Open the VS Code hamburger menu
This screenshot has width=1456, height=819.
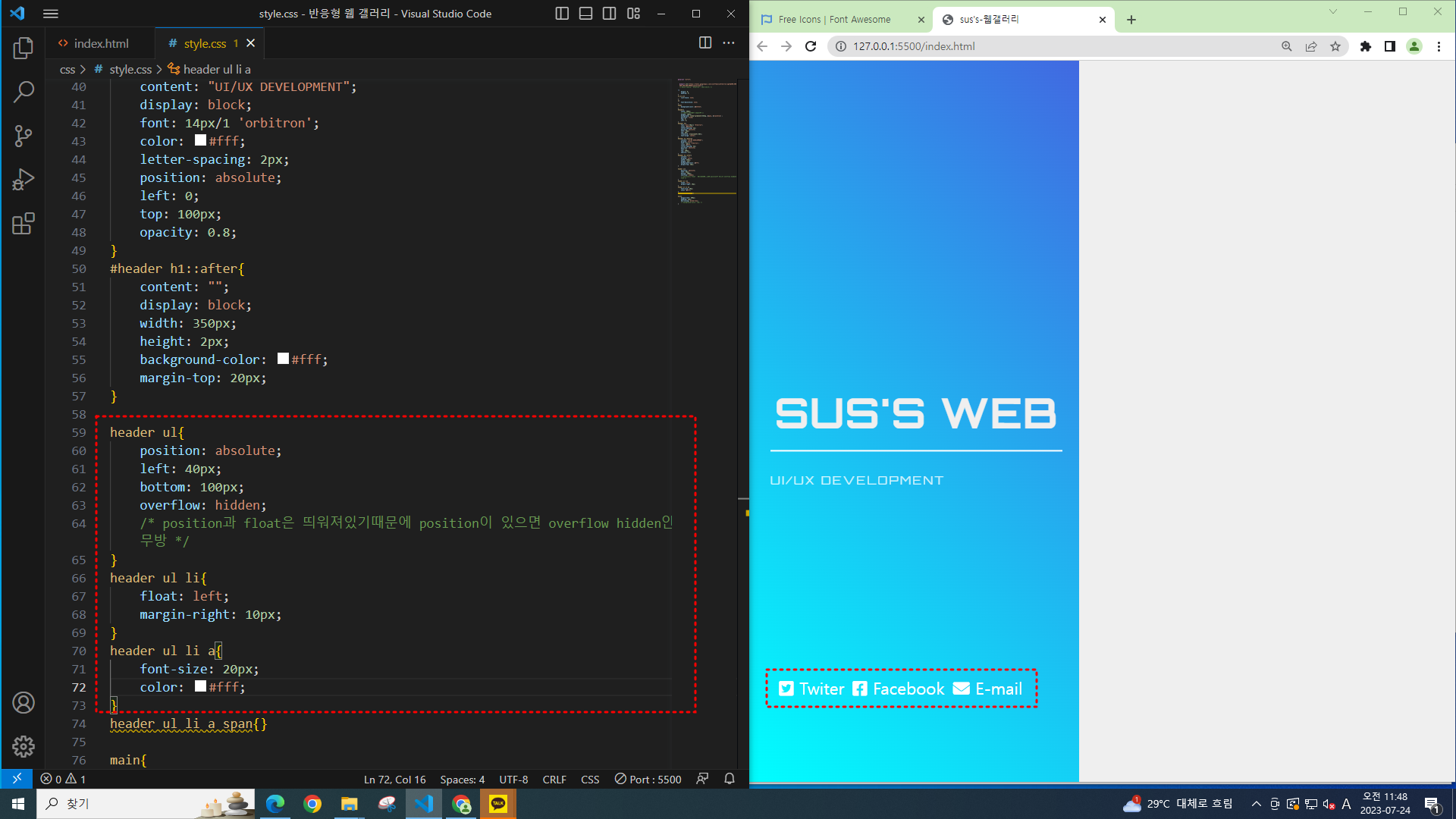(x=51, y=14)
